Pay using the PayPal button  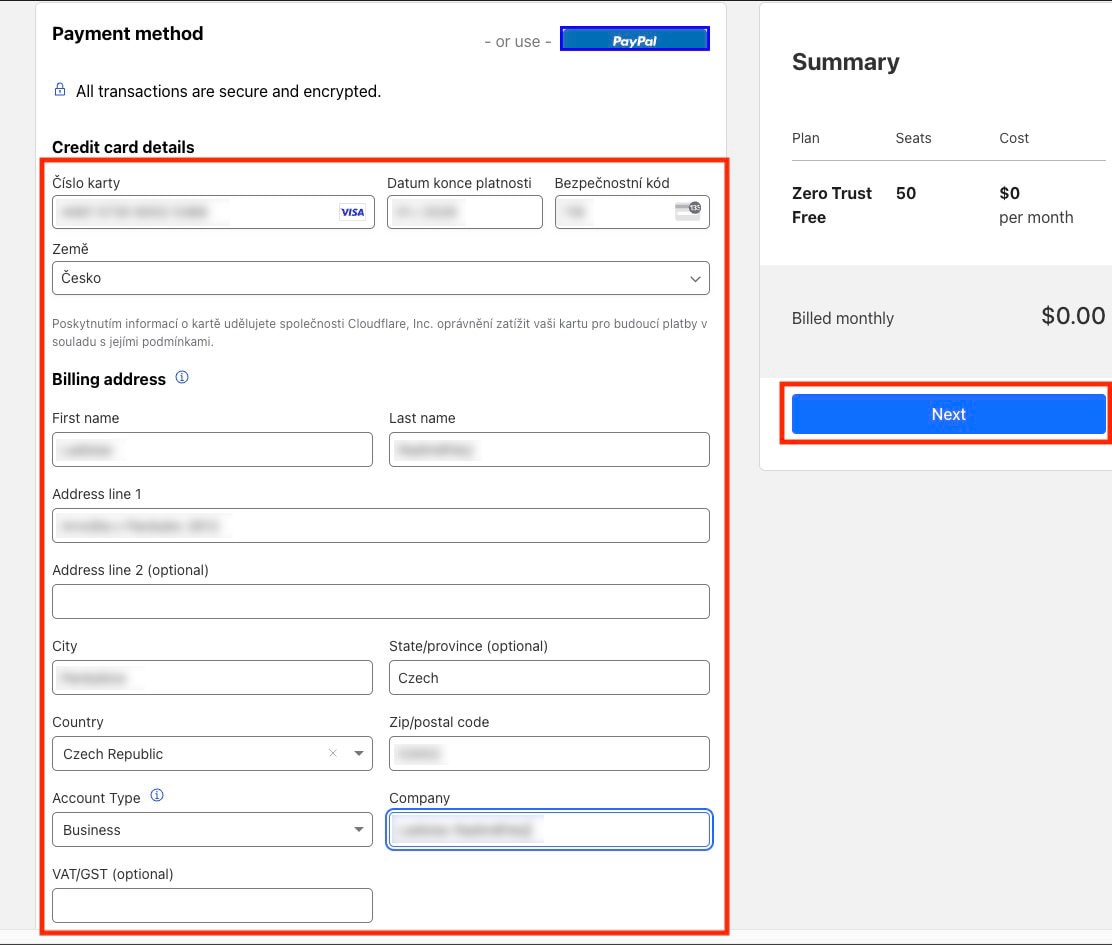[634, 40]
